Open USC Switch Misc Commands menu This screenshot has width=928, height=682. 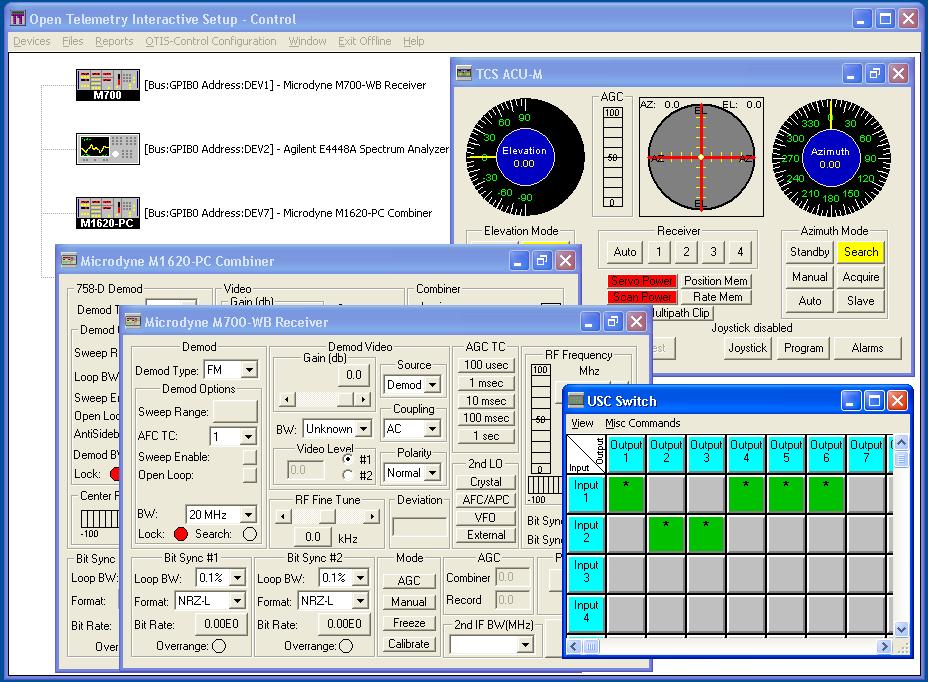[643, 423]
